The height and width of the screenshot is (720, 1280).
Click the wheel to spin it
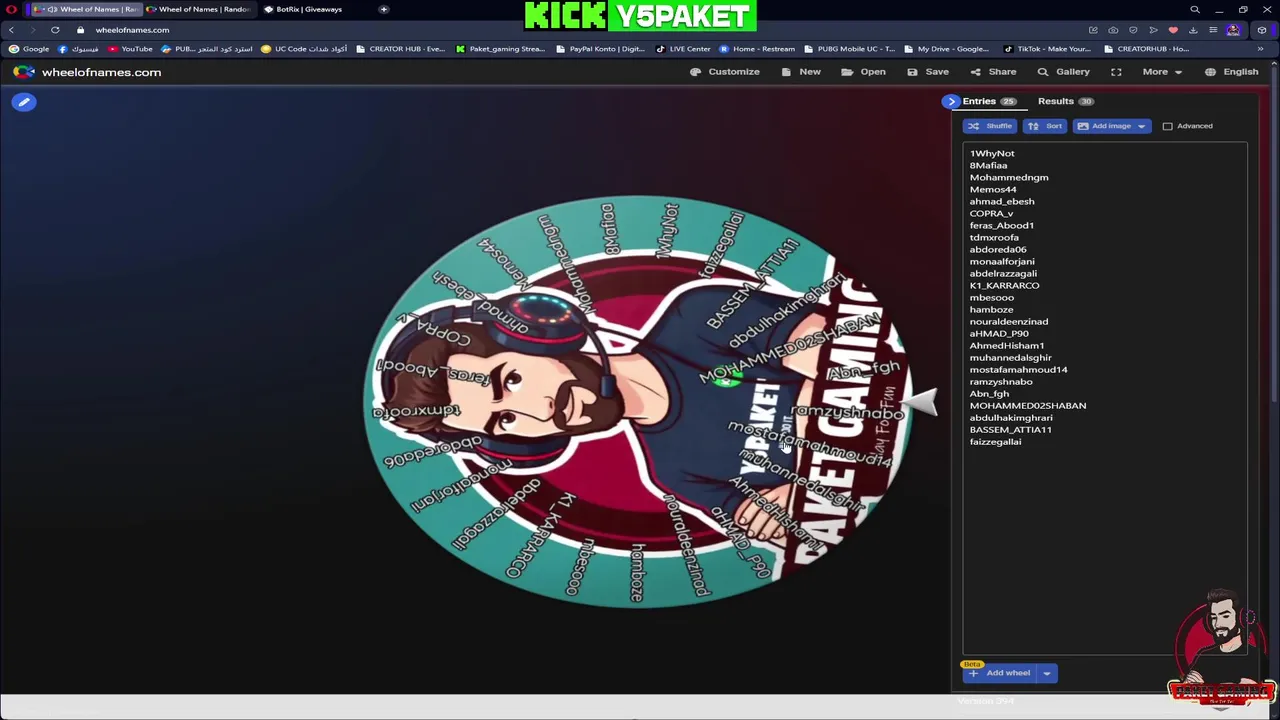[x=640, y=402]
